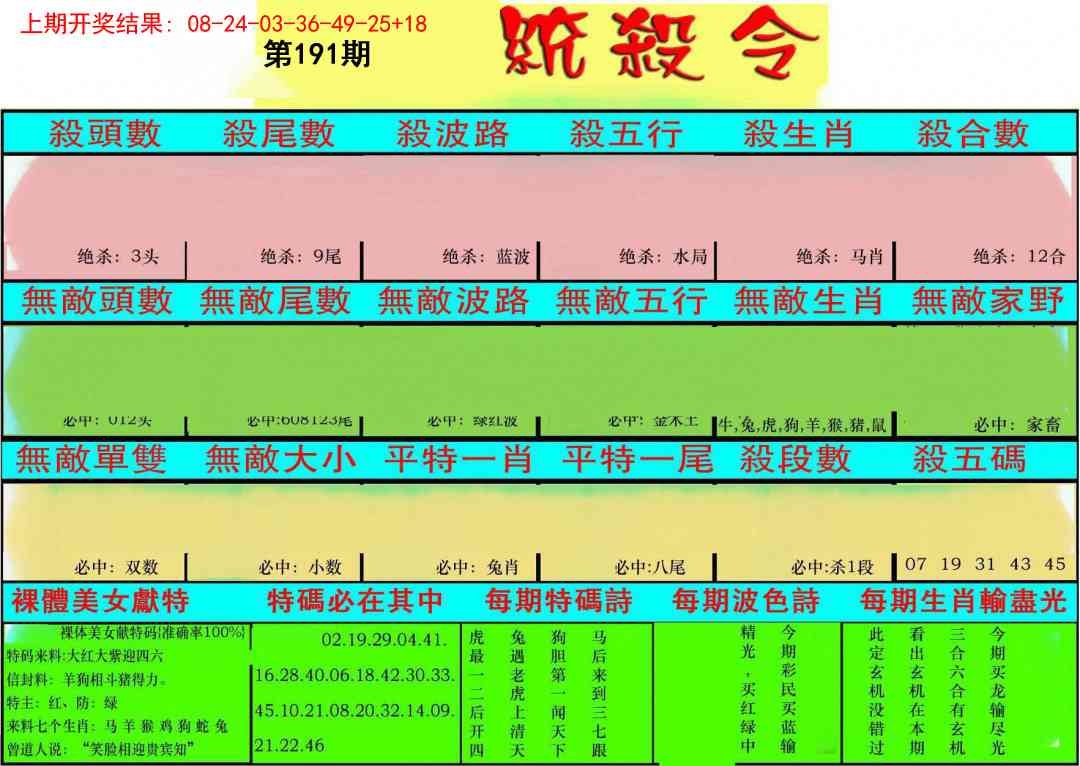1080x766 pixels.
Task: Click the 特码来料:大红大紫迎四六 line
Action: coord(85,656)
